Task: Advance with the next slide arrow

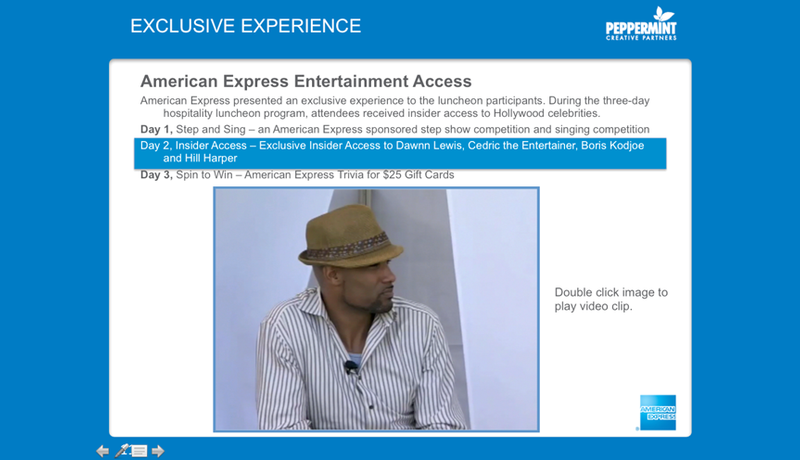Action: (158, 451)
